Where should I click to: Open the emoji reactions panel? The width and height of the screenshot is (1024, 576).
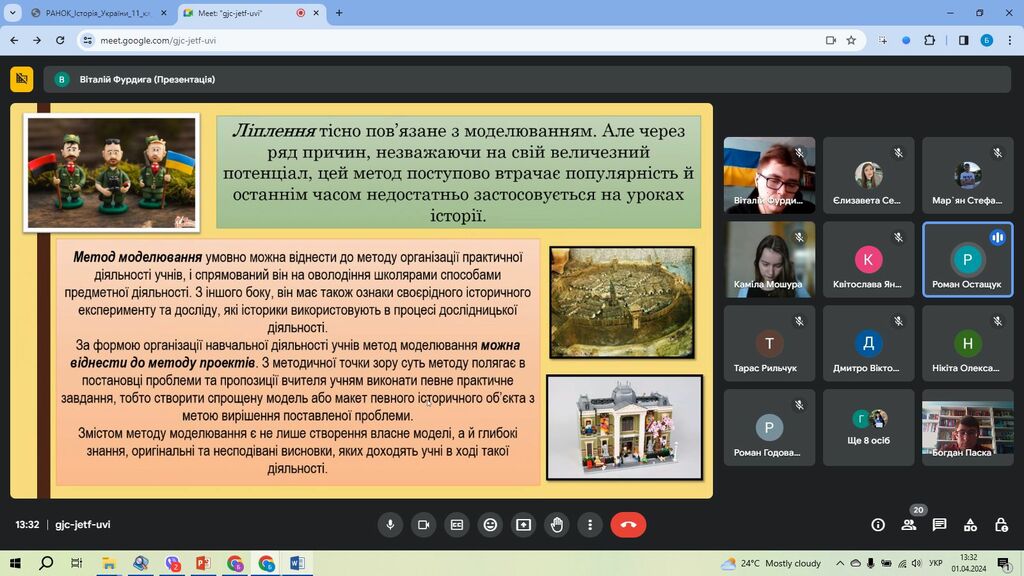(490, 524)
